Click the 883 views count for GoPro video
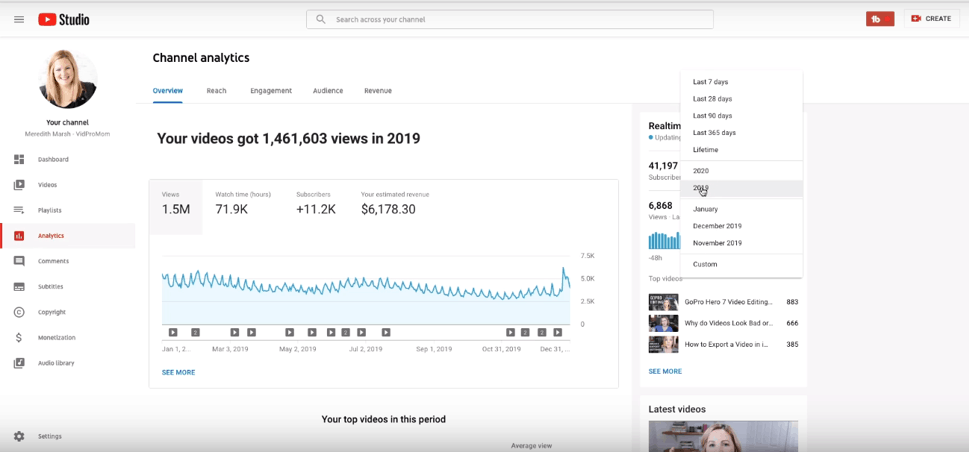The width and height of the screenshot is (969, 452). coord(792,302)
